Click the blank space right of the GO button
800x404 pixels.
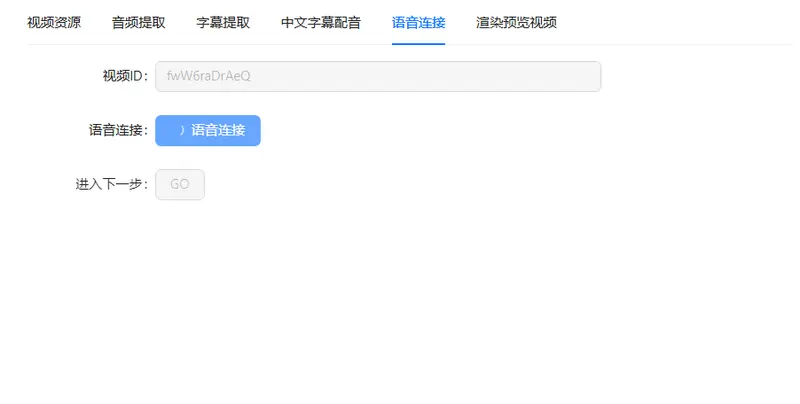pos(400,184)
